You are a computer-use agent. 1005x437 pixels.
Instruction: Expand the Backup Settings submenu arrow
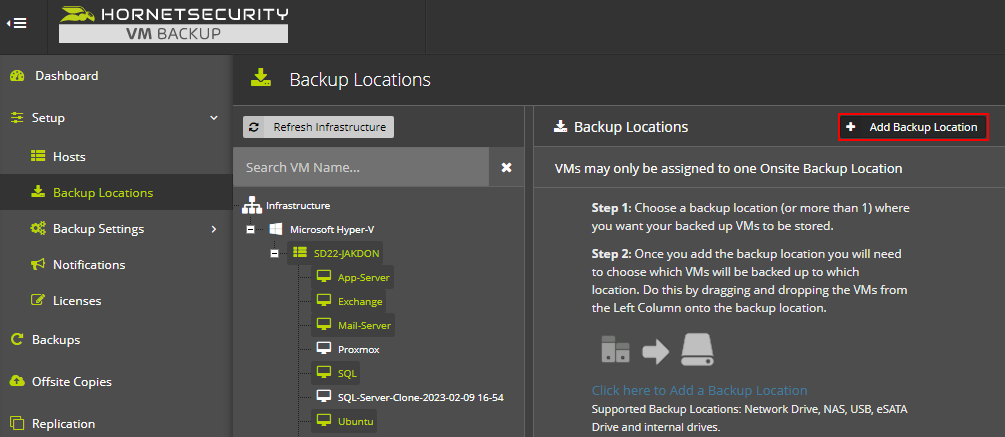(x=214, y=229)
